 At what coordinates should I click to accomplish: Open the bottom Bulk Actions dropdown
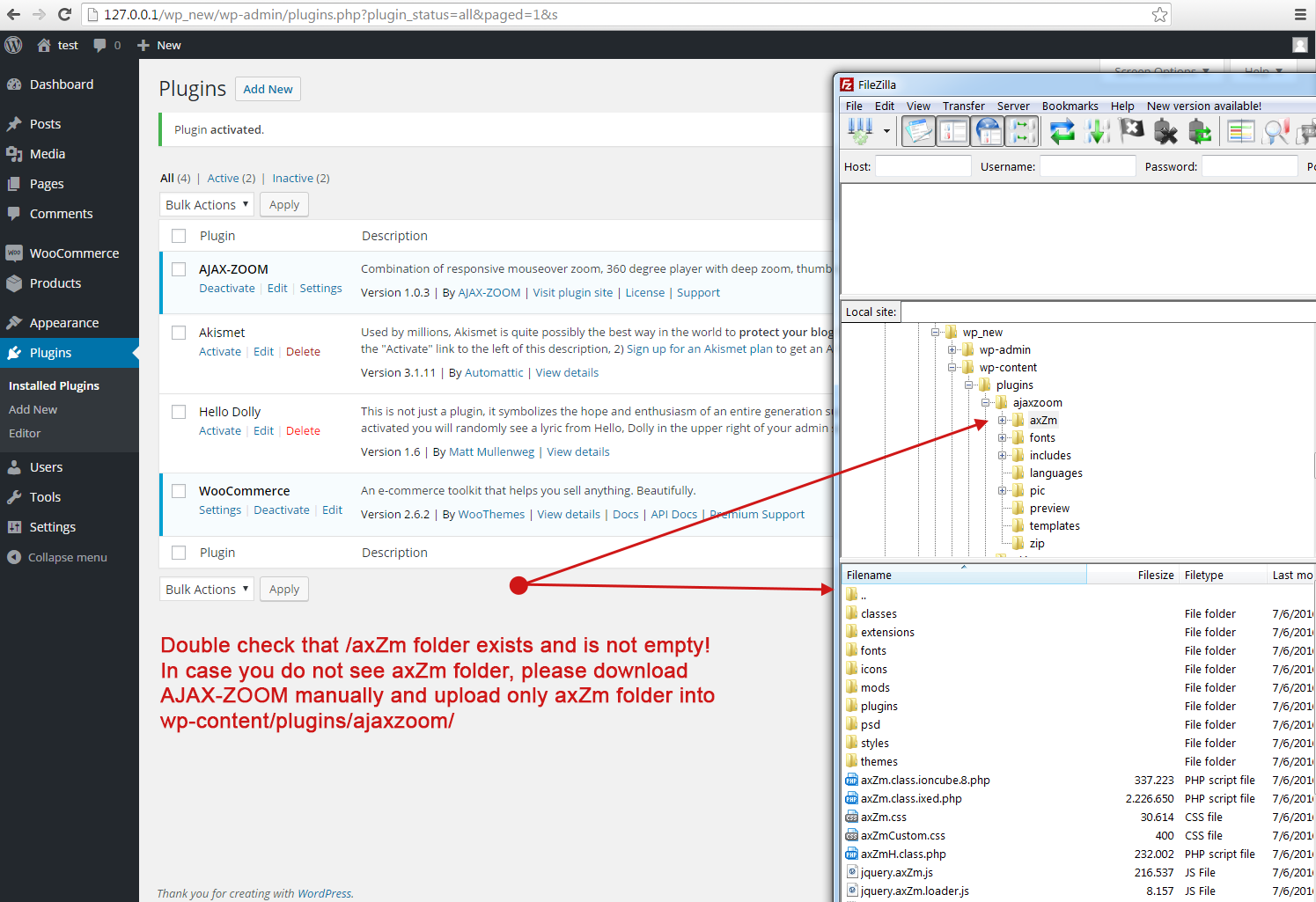(207, 590)
